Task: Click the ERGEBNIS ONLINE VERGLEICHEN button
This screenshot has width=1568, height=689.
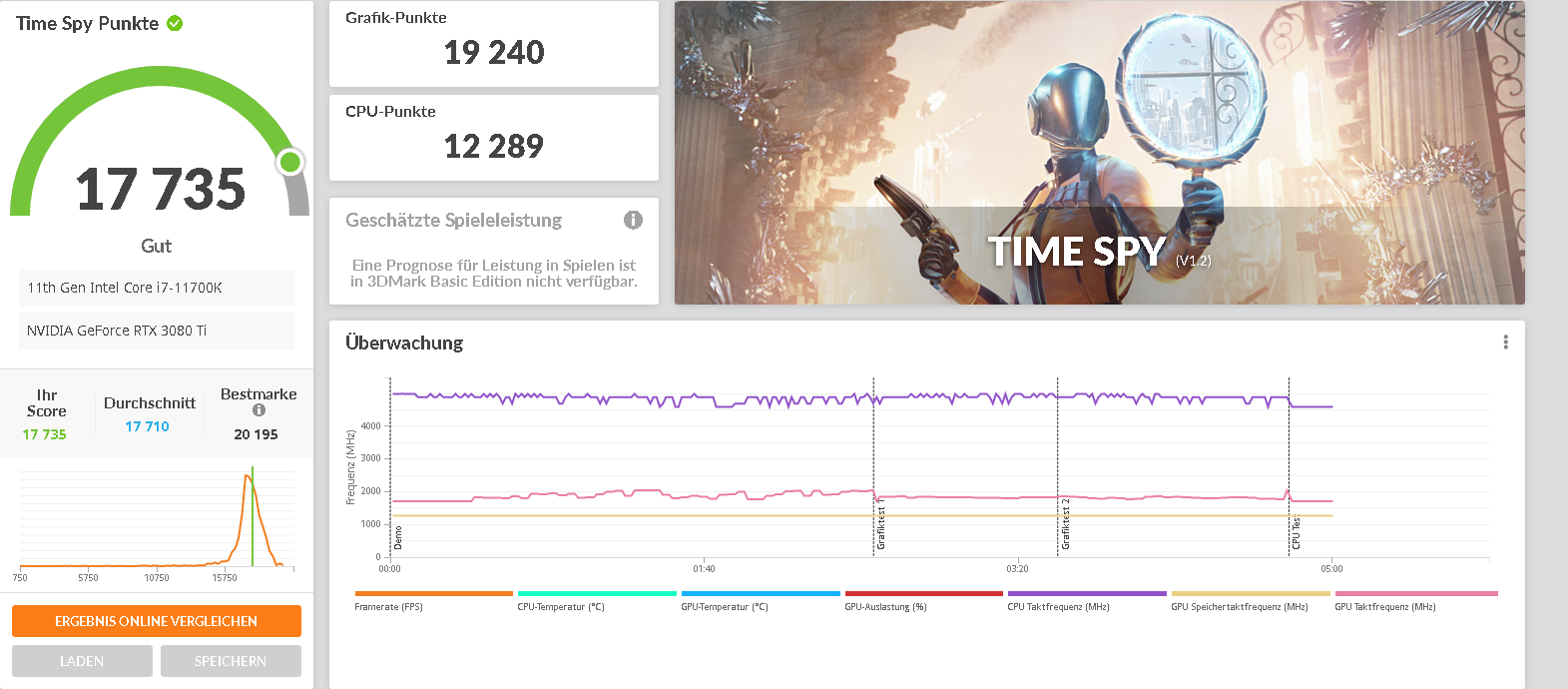Action: pos(157,621)
